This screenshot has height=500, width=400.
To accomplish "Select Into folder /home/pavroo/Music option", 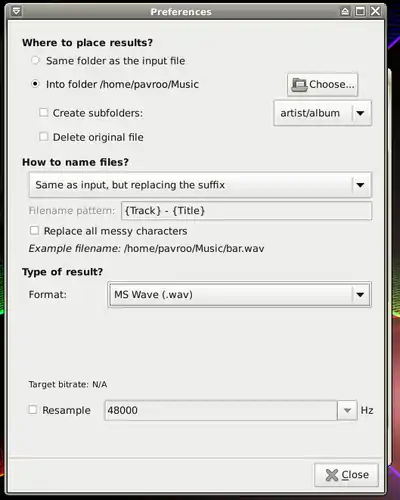I will [35, 84].
